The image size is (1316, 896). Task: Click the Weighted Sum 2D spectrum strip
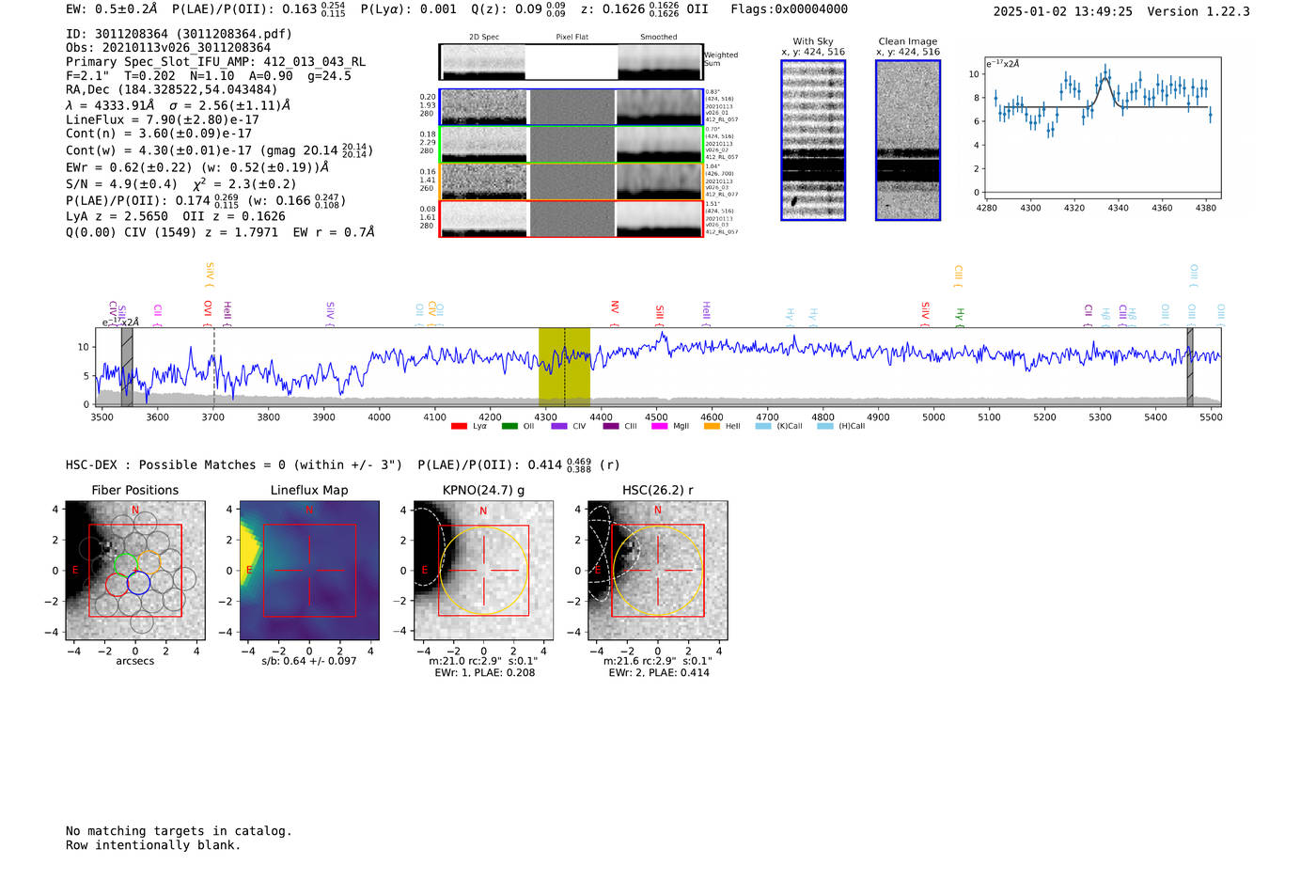[571, 62]
